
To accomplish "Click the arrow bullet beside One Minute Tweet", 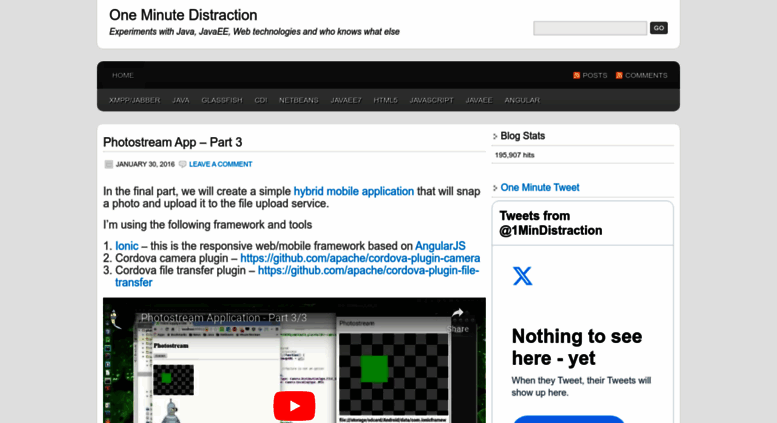I will [495, 188].
